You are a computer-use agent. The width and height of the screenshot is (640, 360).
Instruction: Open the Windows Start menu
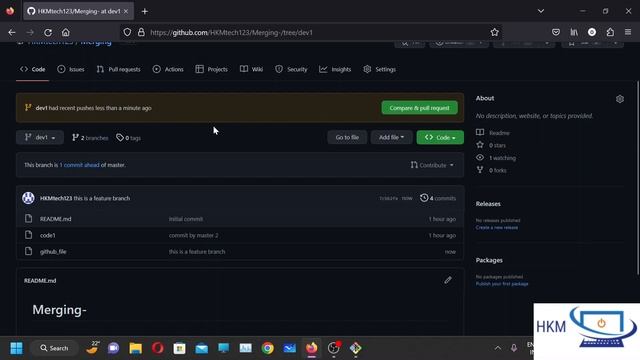click(17, 348)
